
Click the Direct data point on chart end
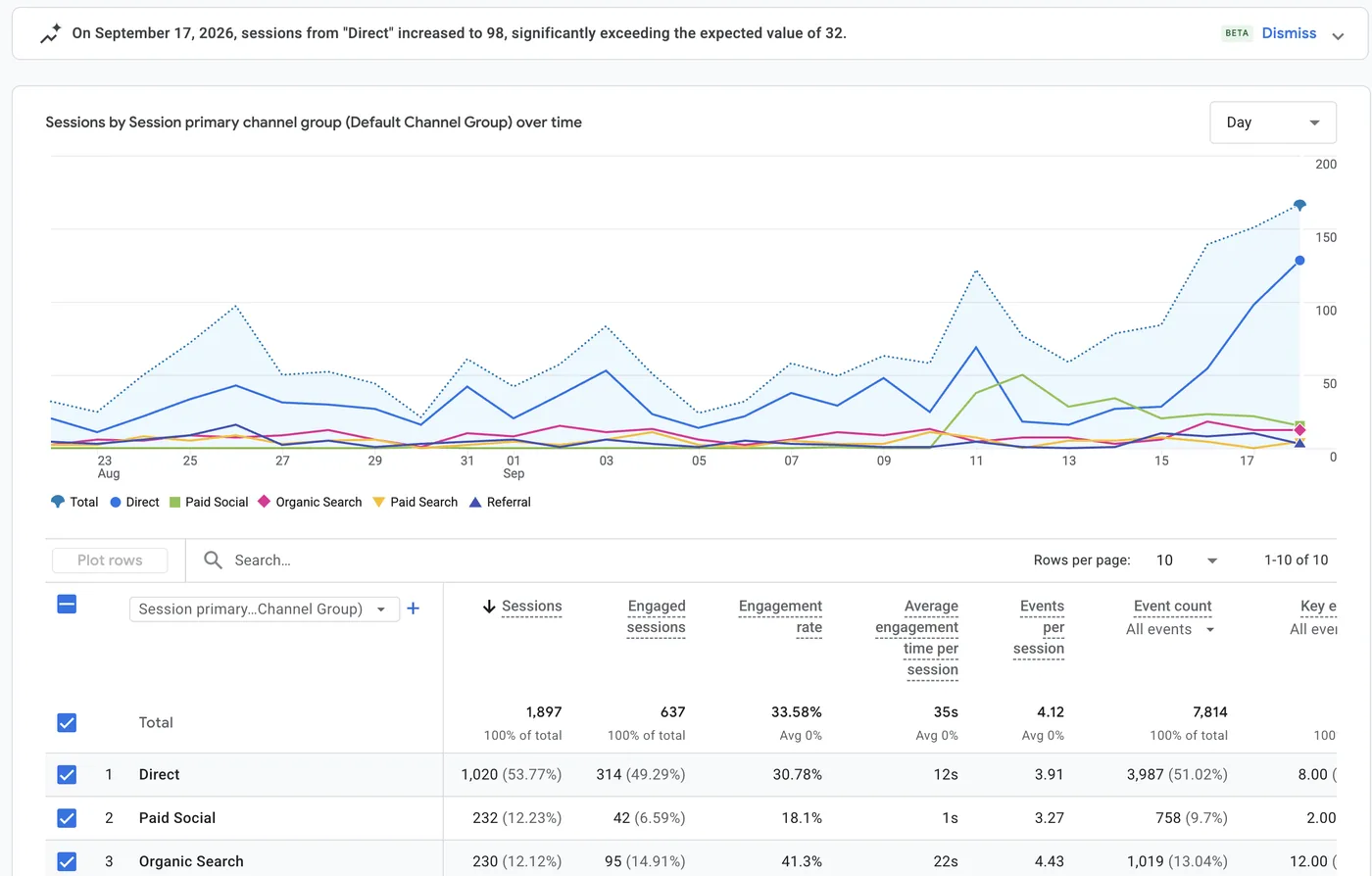pos(1299,261)
